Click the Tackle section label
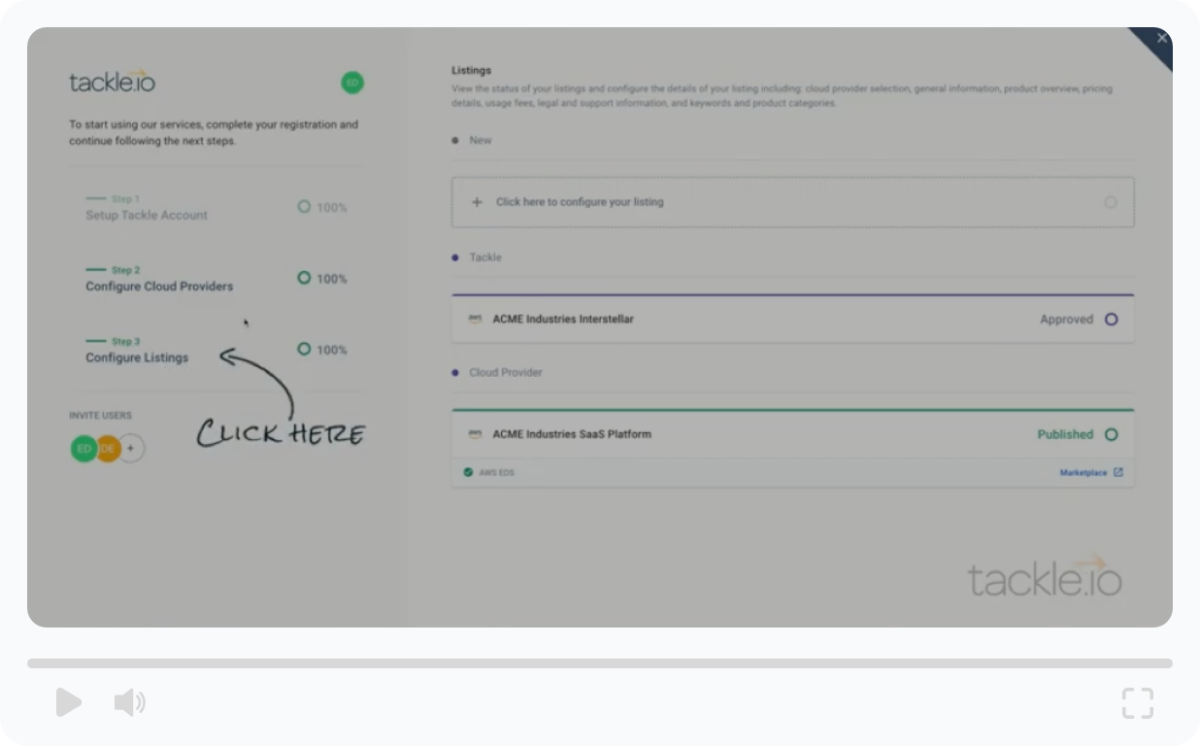The height and width of the screenshot is (746, 1200). click(485, 258)
